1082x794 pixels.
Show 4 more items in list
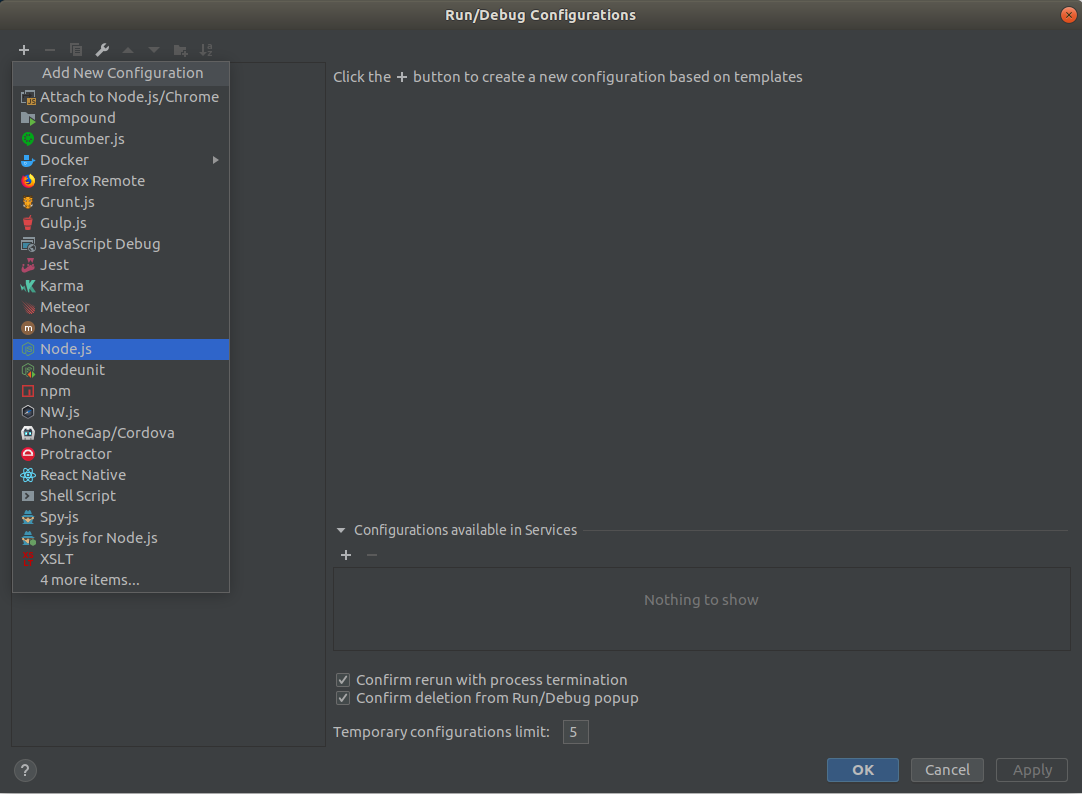[121, 580]
